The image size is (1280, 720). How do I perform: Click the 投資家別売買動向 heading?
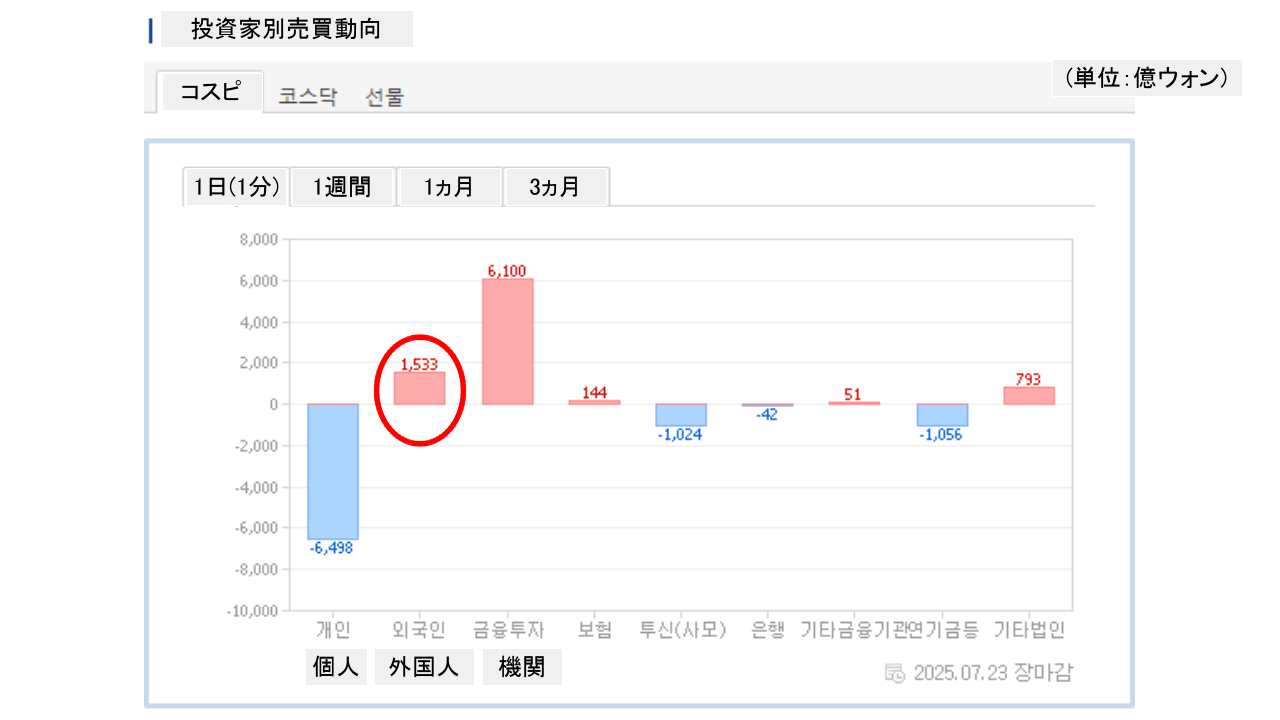pos(286,29)
